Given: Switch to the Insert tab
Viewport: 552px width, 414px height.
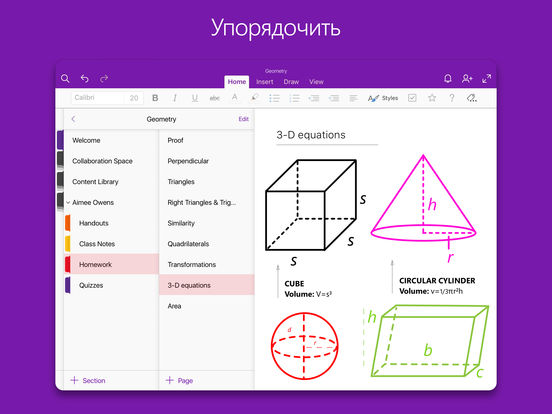Looking at the screenshot, I should click(x=264, y=82).
